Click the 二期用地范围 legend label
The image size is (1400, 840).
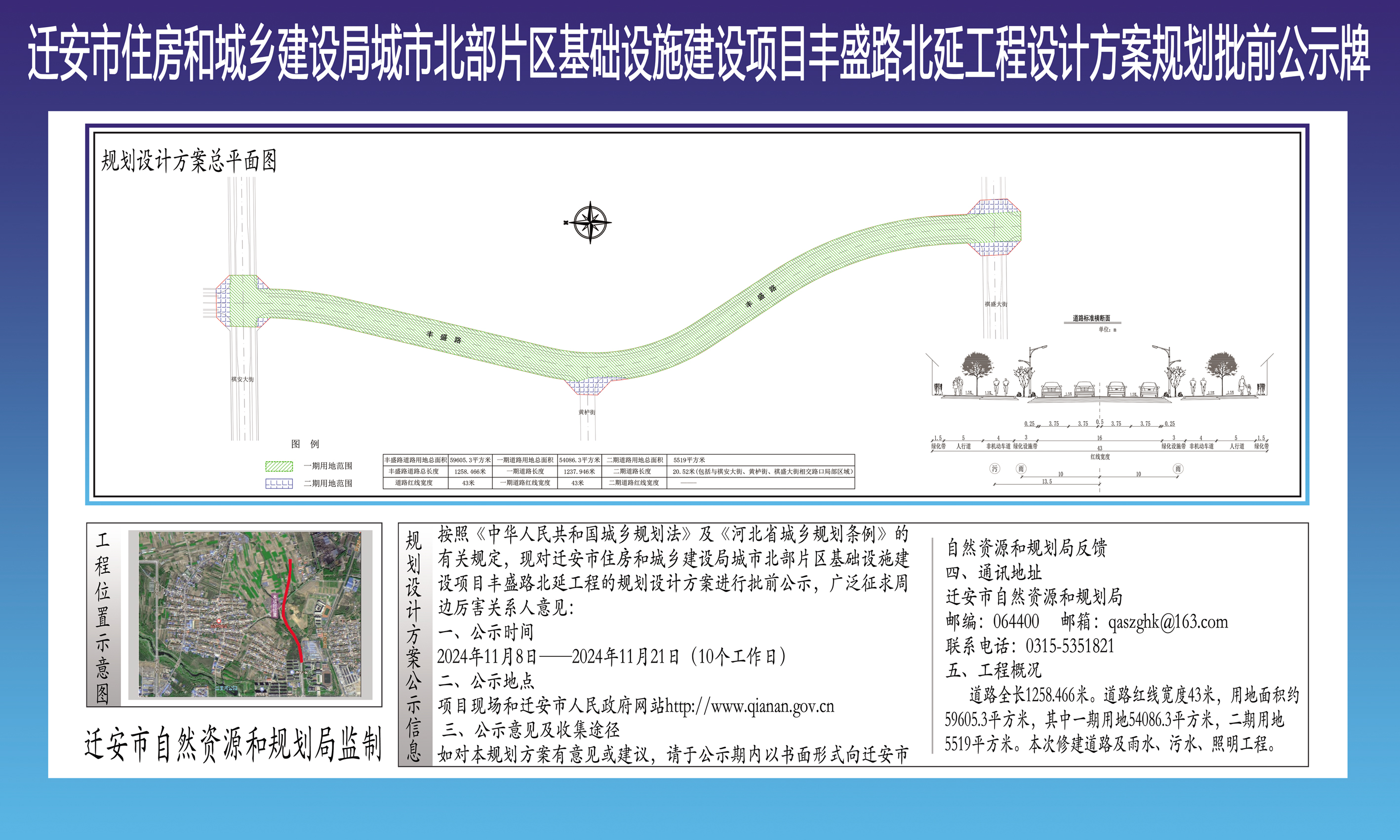point(328,483)
